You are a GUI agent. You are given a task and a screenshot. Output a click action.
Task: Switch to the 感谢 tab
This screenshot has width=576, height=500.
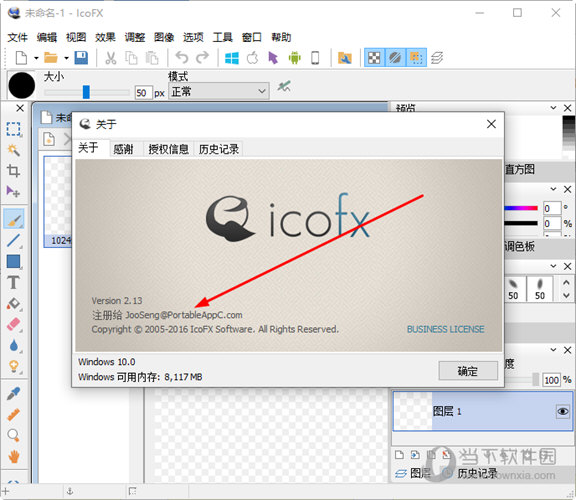[123, 149]
